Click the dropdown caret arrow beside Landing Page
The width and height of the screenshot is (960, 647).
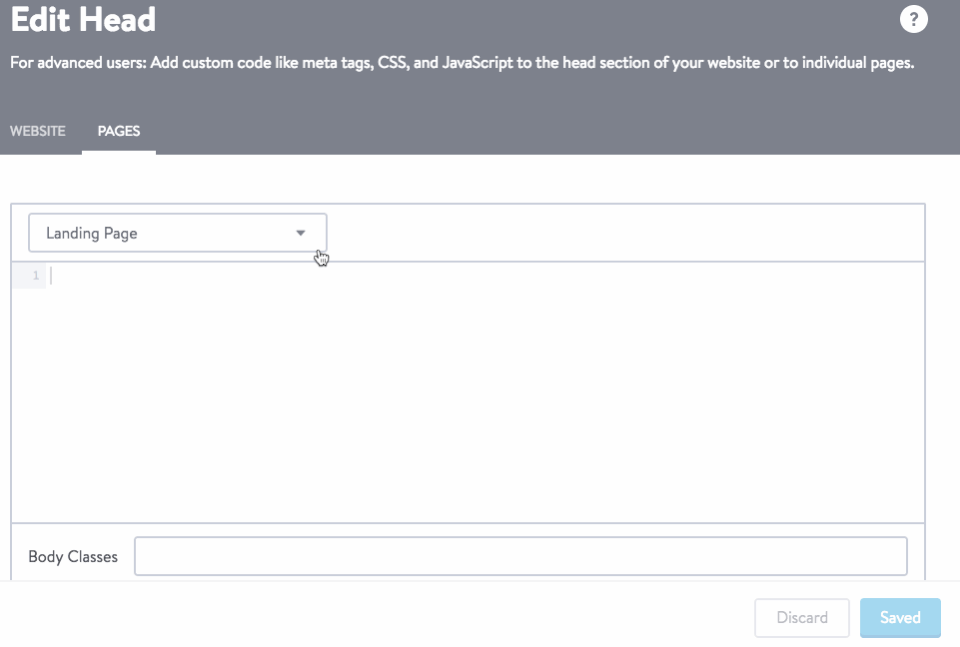(x=301, y=233)
